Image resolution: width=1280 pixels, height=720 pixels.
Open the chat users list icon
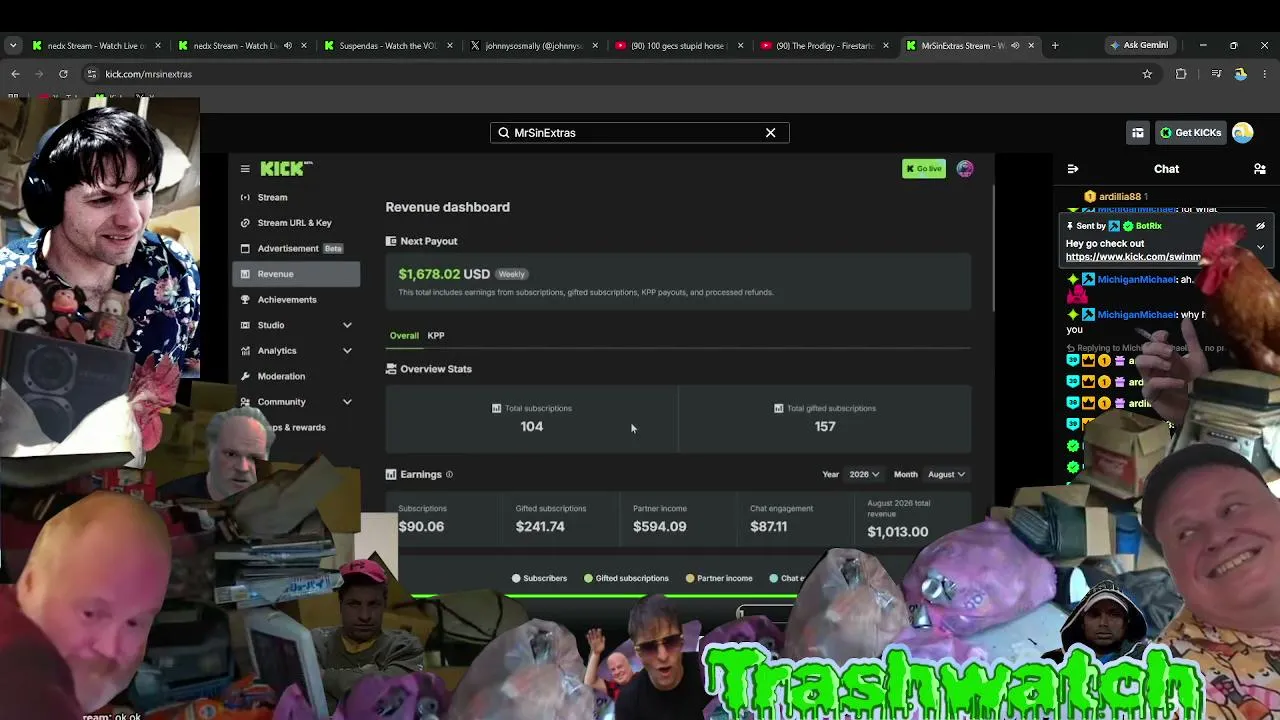pyautogui.click(x=1260, y=169)
